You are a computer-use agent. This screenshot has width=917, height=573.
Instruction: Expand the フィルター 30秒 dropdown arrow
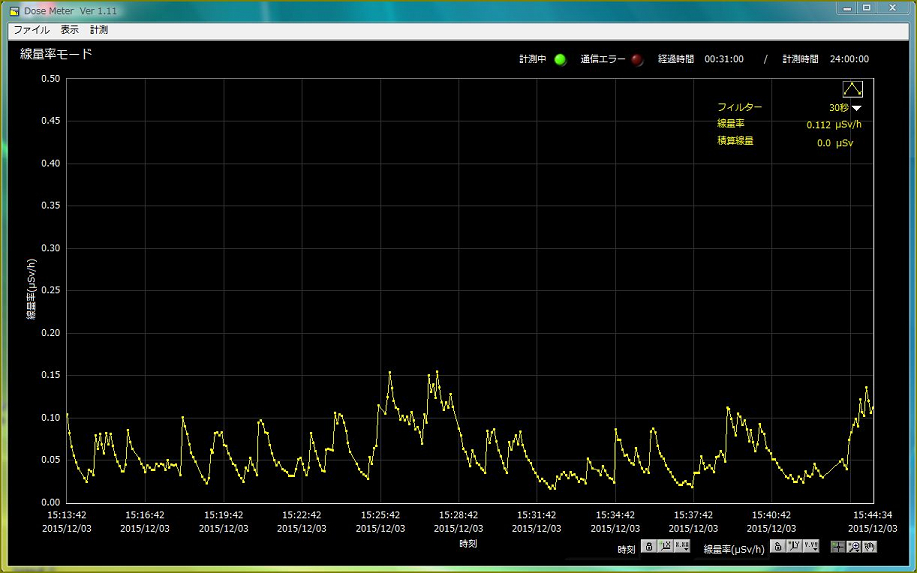coord(856,108)
